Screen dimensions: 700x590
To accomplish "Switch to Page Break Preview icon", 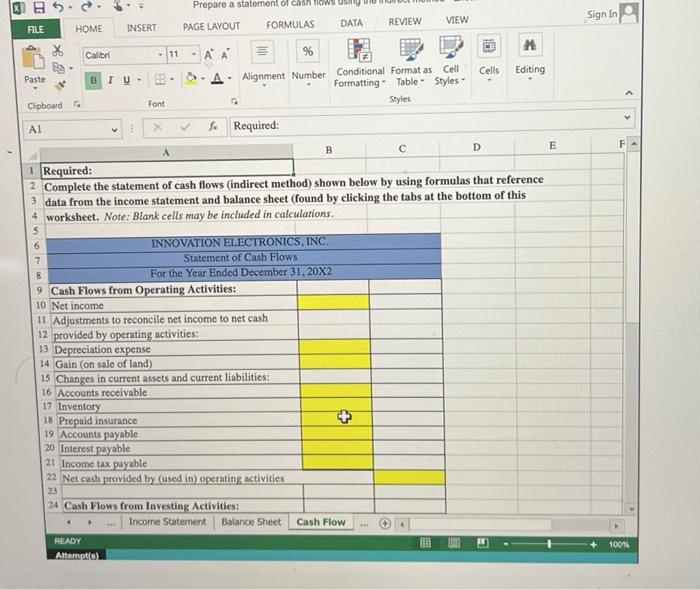I will point(483,543).
